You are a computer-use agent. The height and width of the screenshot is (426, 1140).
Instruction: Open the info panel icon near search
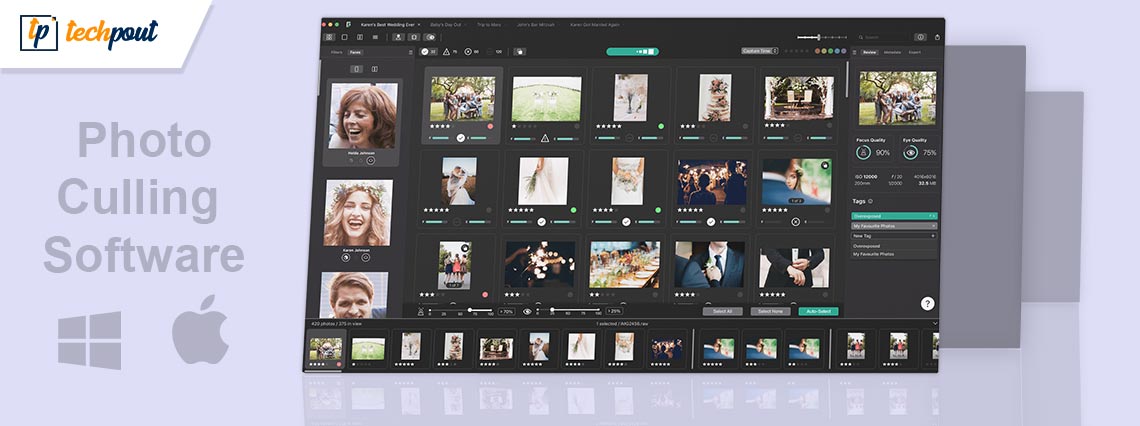click(x=920, y=37)
